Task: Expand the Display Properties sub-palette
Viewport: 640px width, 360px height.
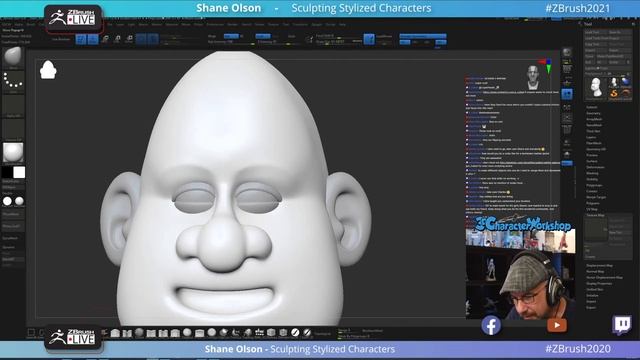Action: pyautogui.click(x=599, y=283)
